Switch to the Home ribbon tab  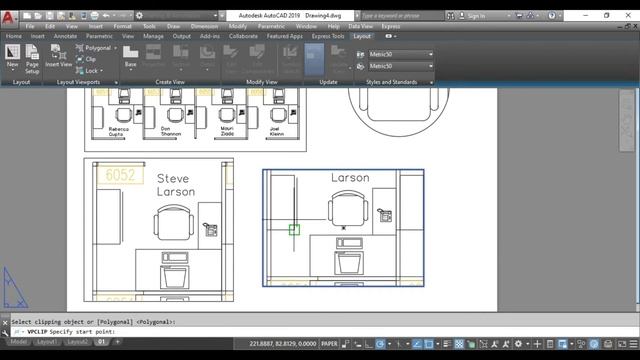pyautogui.click(x=13, y=36)
